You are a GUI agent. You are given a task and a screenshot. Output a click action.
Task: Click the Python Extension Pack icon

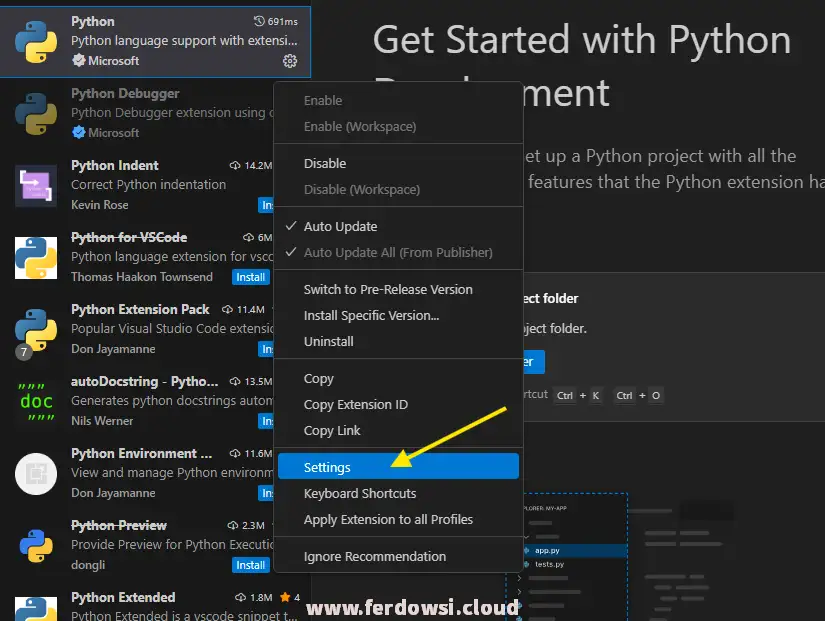click(x=36, y=329)
